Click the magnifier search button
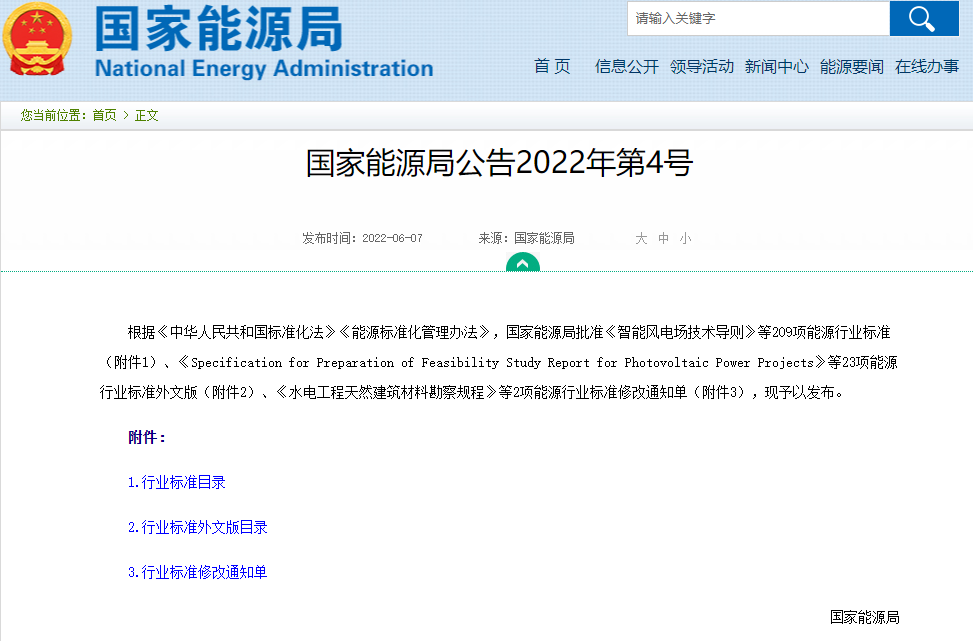 pyautogui.click(x=924, y=18)
